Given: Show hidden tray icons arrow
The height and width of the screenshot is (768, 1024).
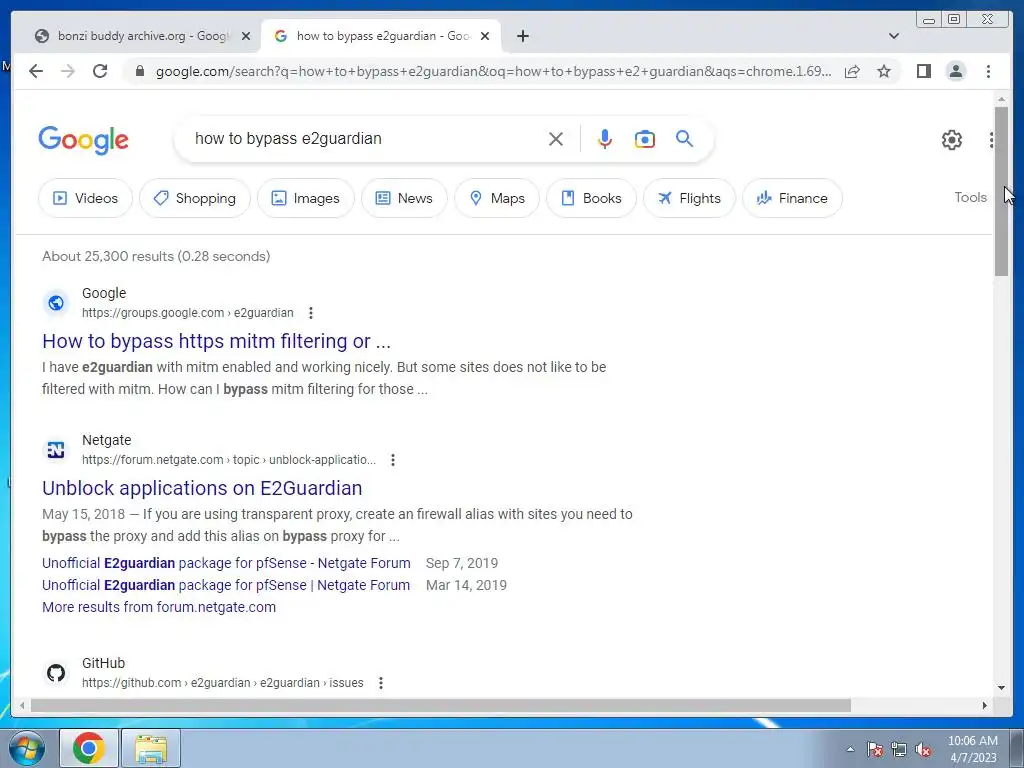Looking at the screenshot, I should (850, 749).
